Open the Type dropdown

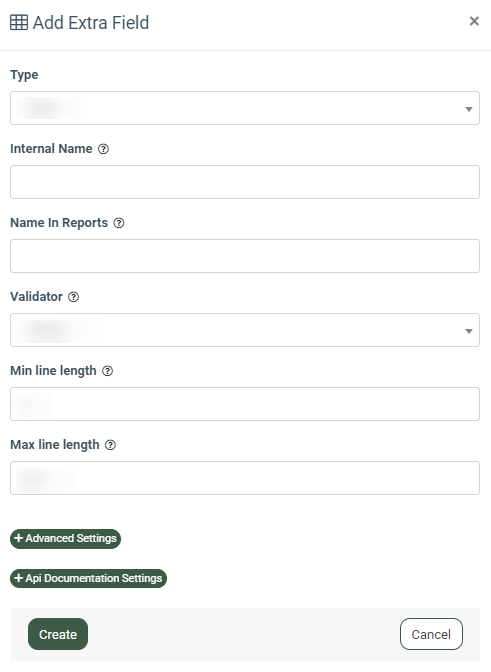click(x=245, y=108)
